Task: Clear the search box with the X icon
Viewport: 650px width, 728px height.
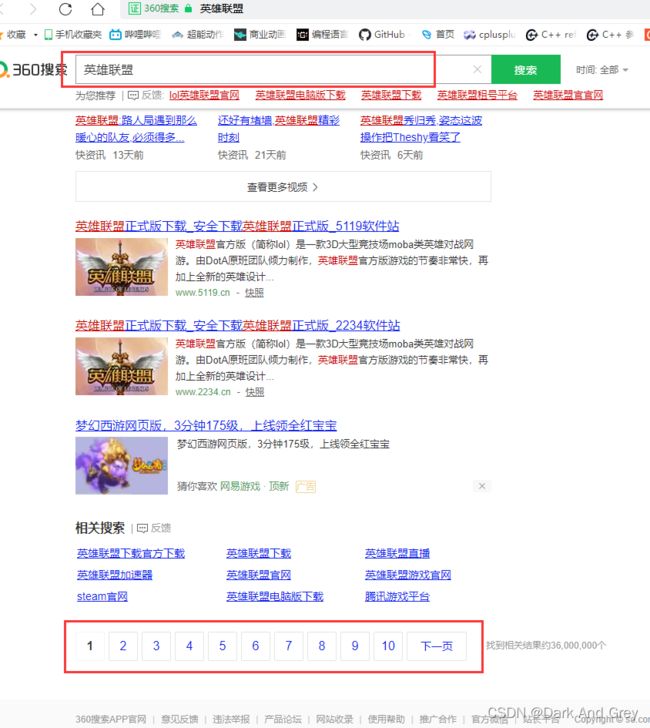Action: point(477,69)
